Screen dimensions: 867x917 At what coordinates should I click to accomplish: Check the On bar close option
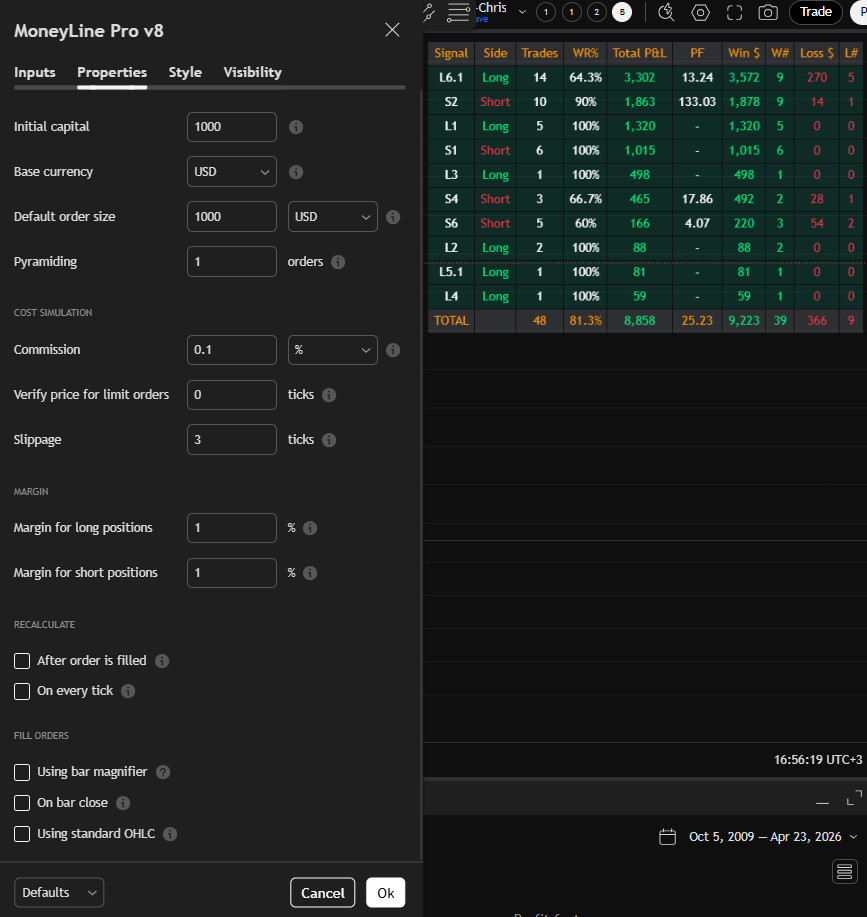(22, 803)
